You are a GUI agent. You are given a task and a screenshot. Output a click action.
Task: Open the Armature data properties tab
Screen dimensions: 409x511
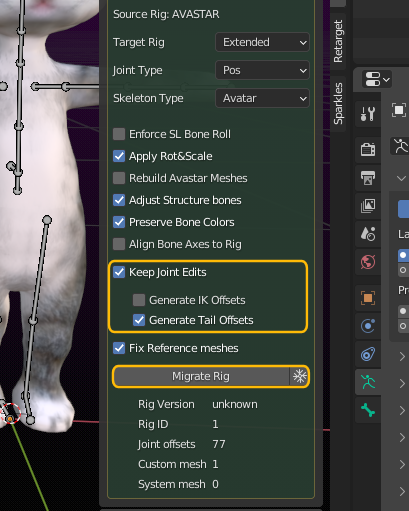tap(368, 382)
